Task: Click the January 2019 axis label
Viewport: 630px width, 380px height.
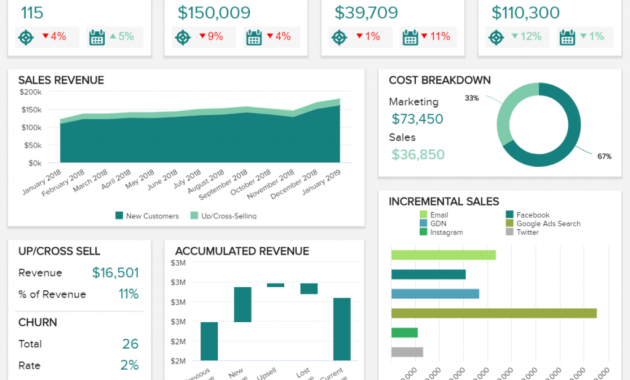Action: coord(321,182)
